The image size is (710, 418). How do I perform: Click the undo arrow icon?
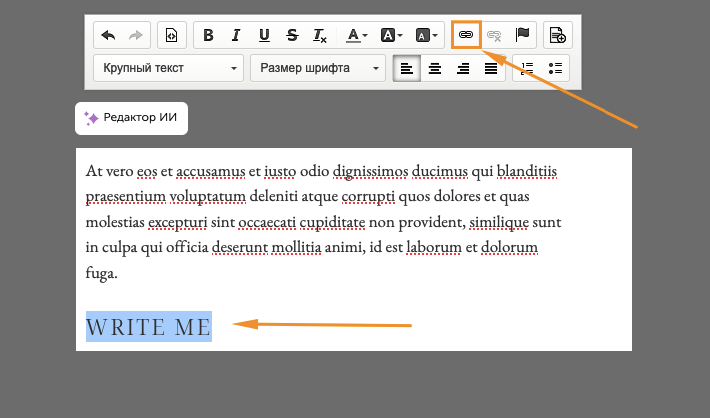[108, 35]
